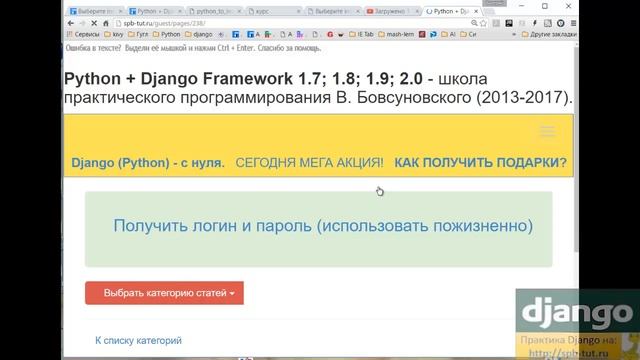Switch to the python_to tab

[x=215, y=11]
